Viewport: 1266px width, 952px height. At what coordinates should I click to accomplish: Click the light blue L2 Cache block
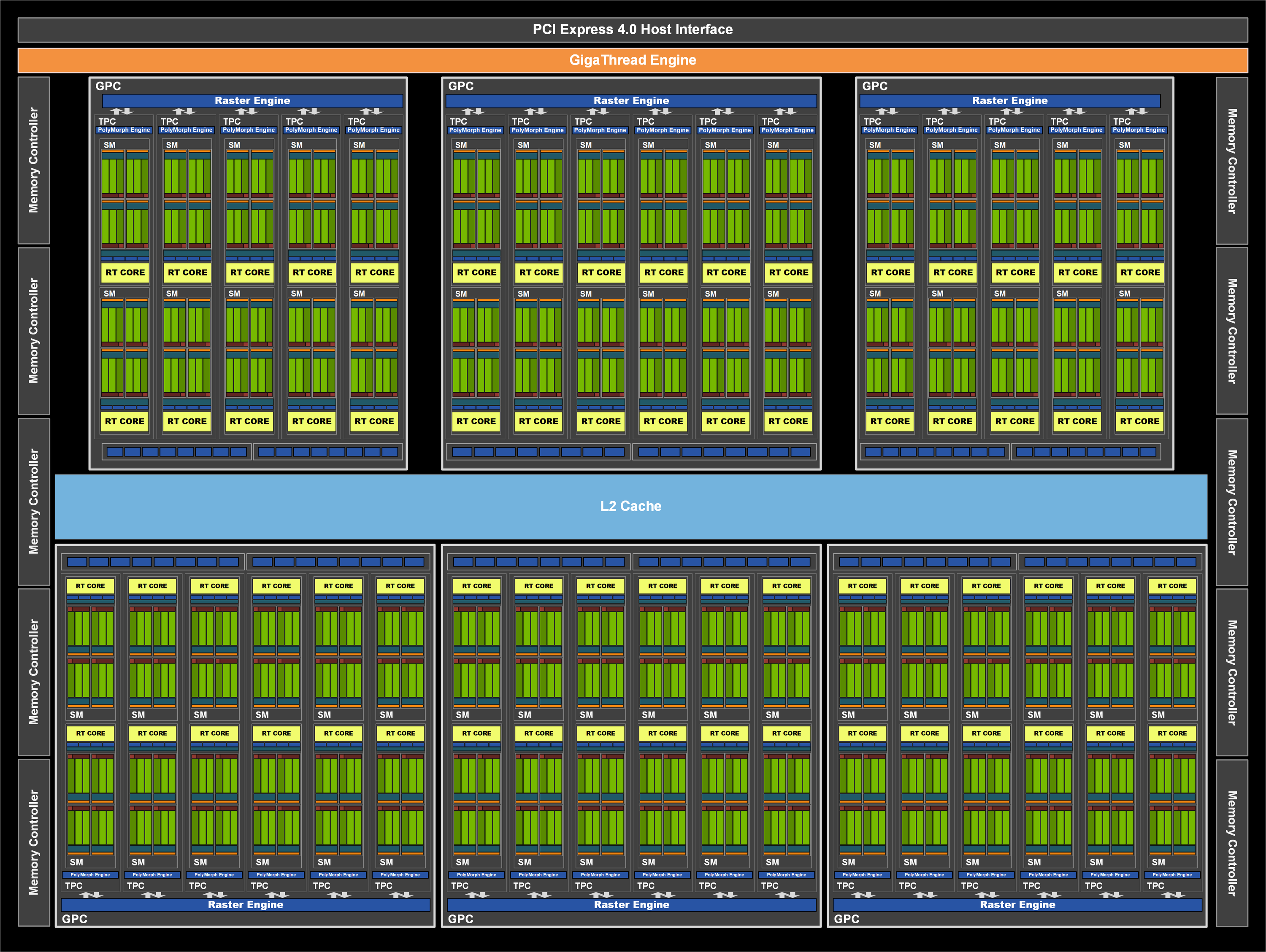point(631,506)
